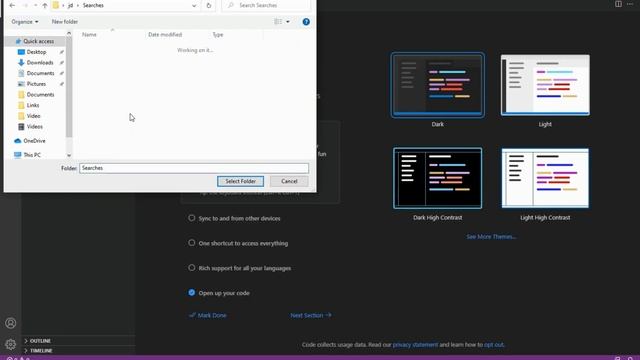Click Mark Done link
640x360 pixels.
click(x=208, y=315)
